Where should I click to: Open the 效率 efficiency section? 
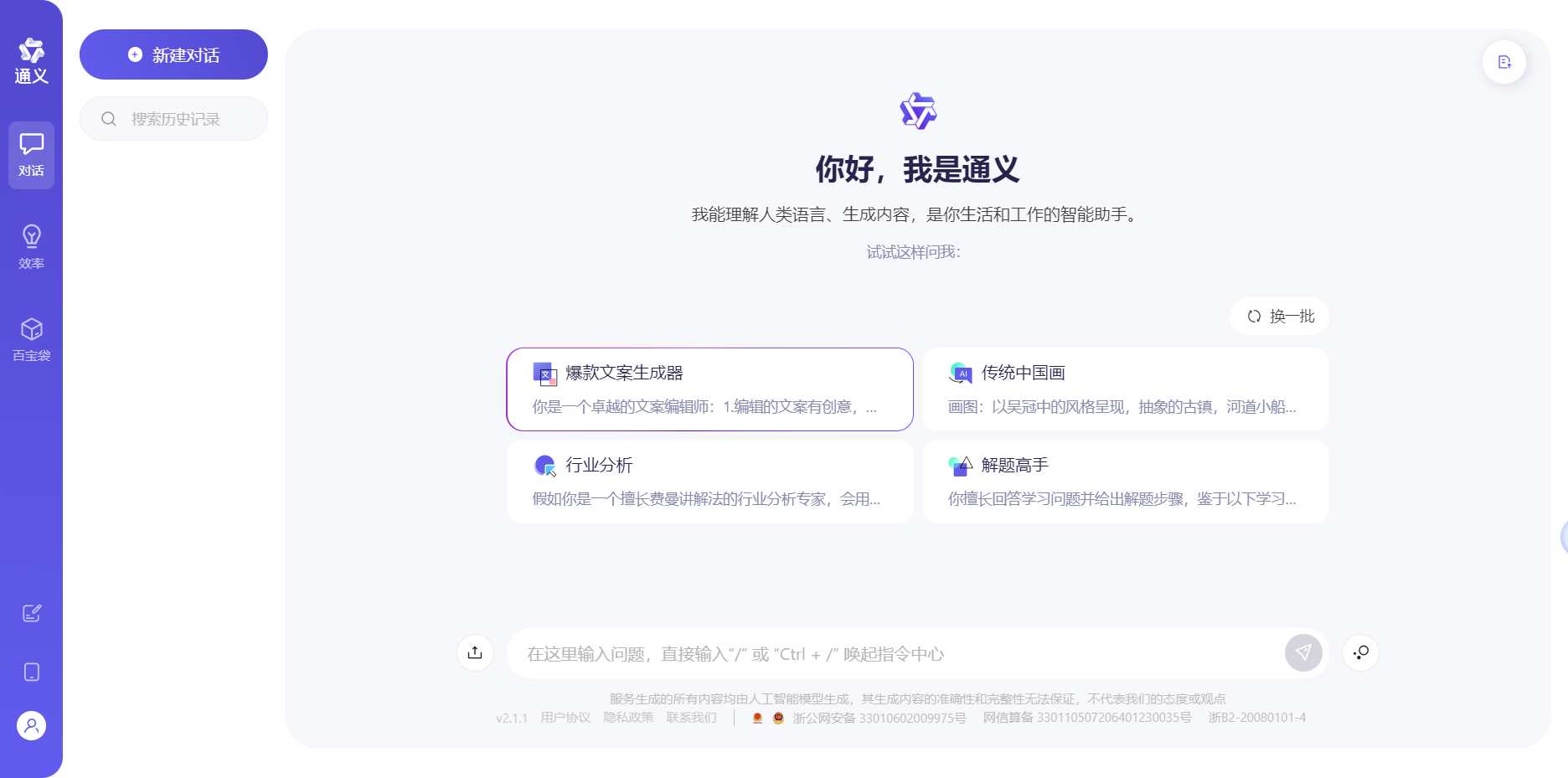tap(31, 247)
